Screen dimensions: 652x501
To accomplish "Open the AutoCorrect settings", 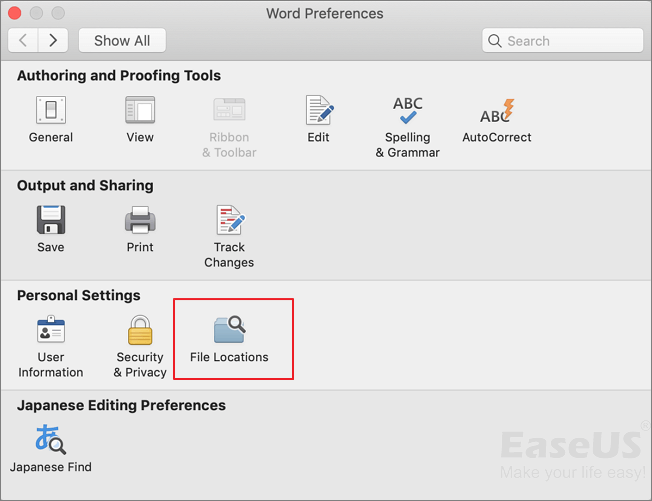I will (x=496, y=112).
